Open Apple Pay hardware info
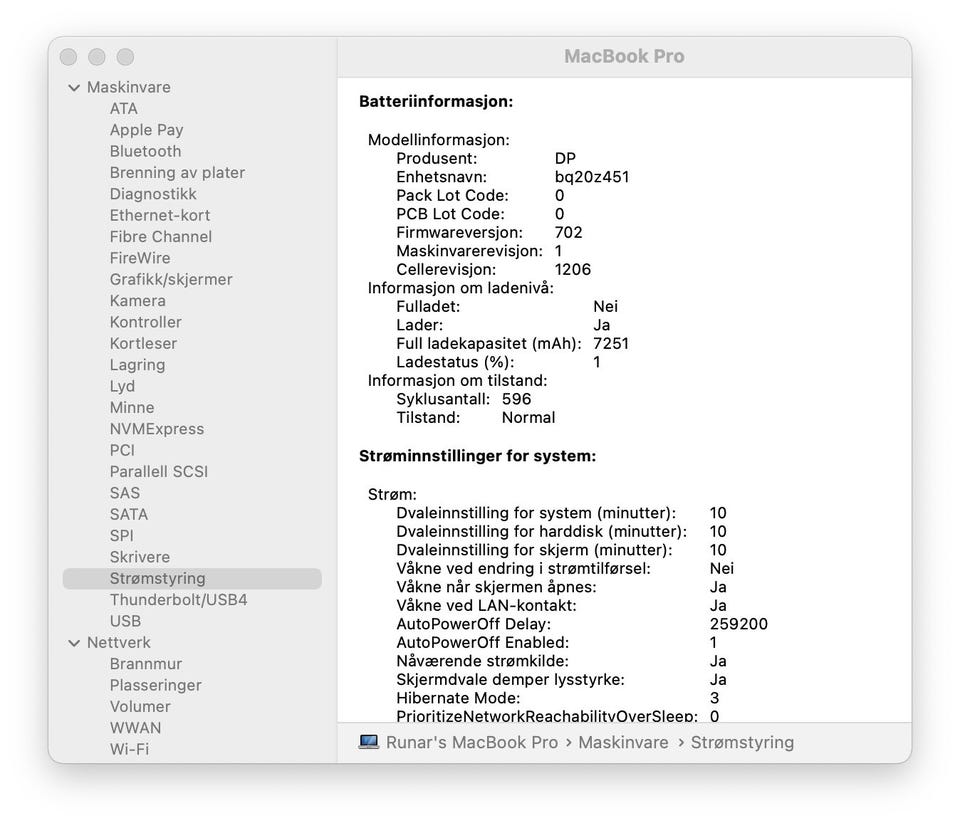 tap(146, 130)
